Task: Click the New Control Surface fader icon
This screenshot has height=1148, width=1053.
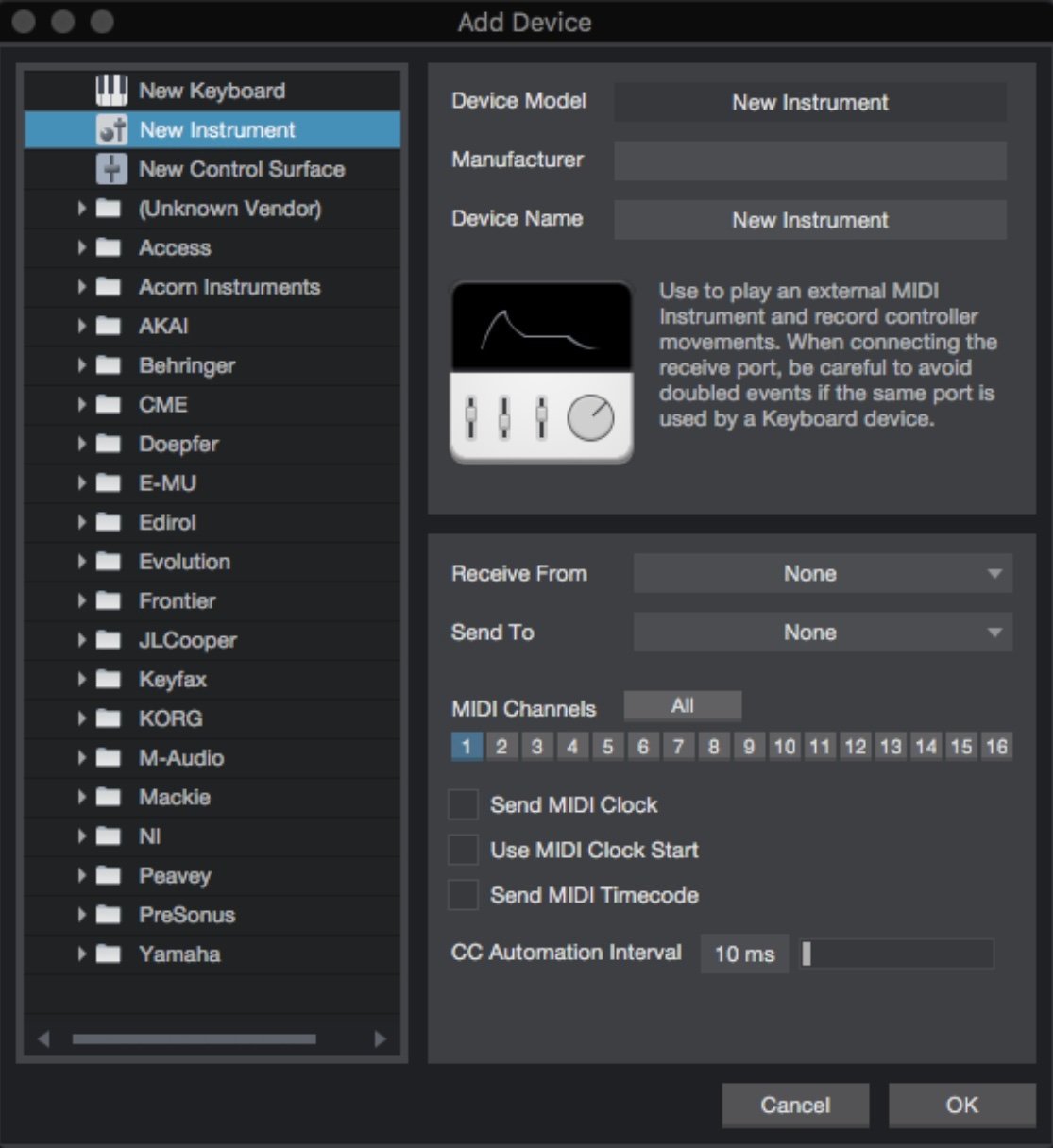Action: [111, 169]
